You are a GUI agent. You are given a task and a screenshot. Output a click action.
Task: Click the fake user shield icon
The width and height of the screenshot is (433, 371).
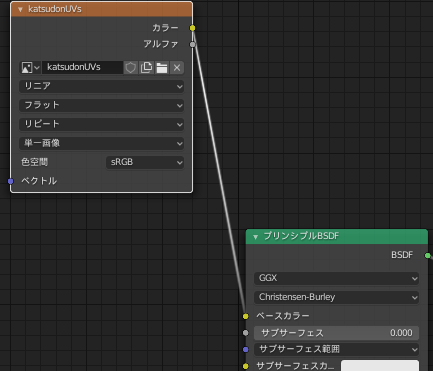coord(131,68)
